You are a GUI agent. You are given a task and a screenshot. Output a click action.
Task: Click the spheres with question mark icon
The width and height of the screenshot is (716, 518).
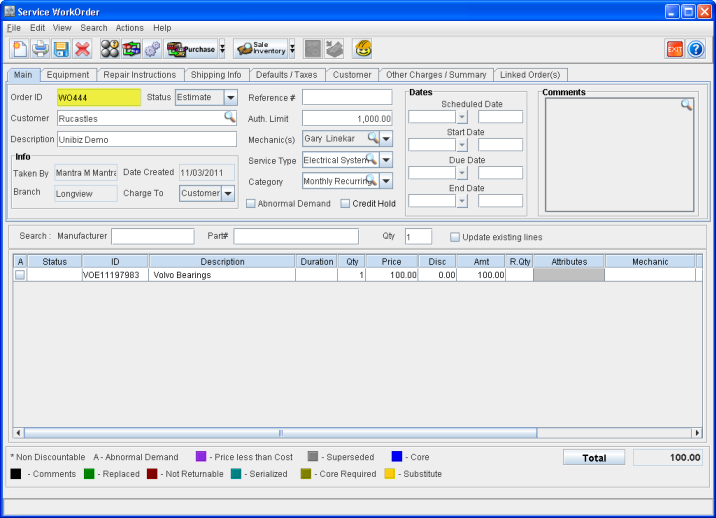point(110,49)
